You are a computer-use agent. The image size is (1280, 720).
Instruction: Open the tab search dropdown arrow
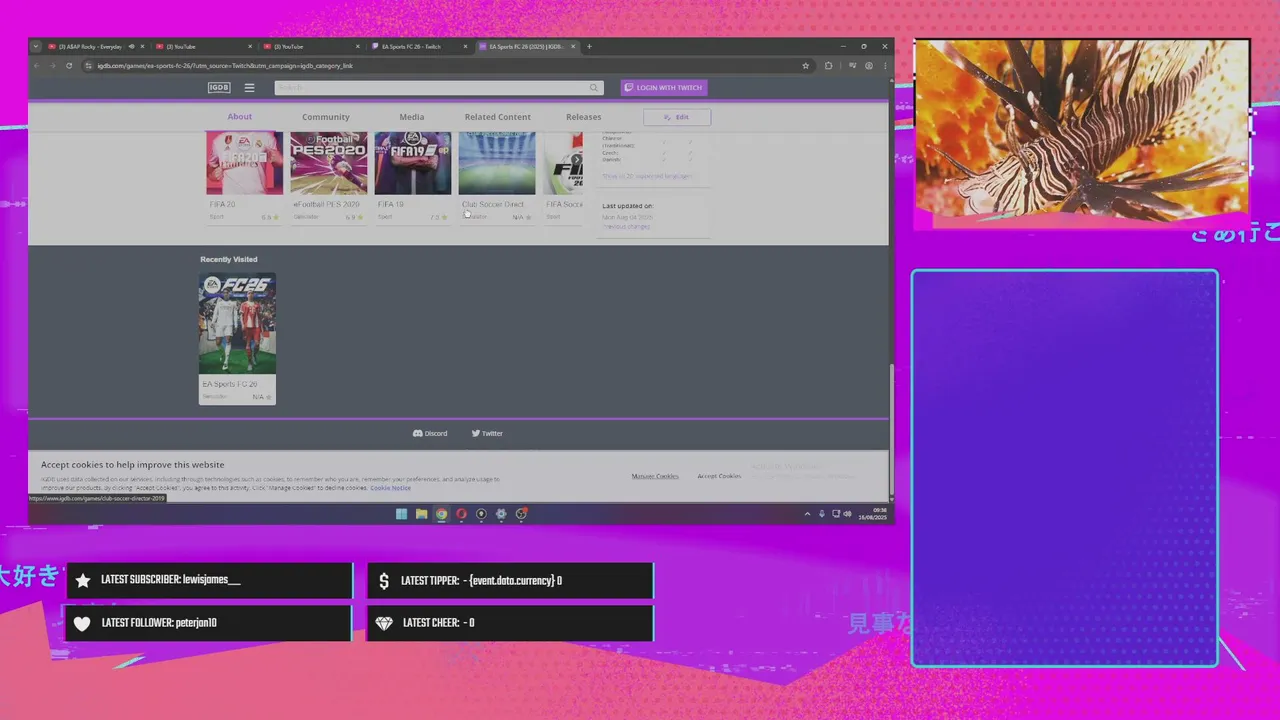pyautogui.click(x=36, y=46)
